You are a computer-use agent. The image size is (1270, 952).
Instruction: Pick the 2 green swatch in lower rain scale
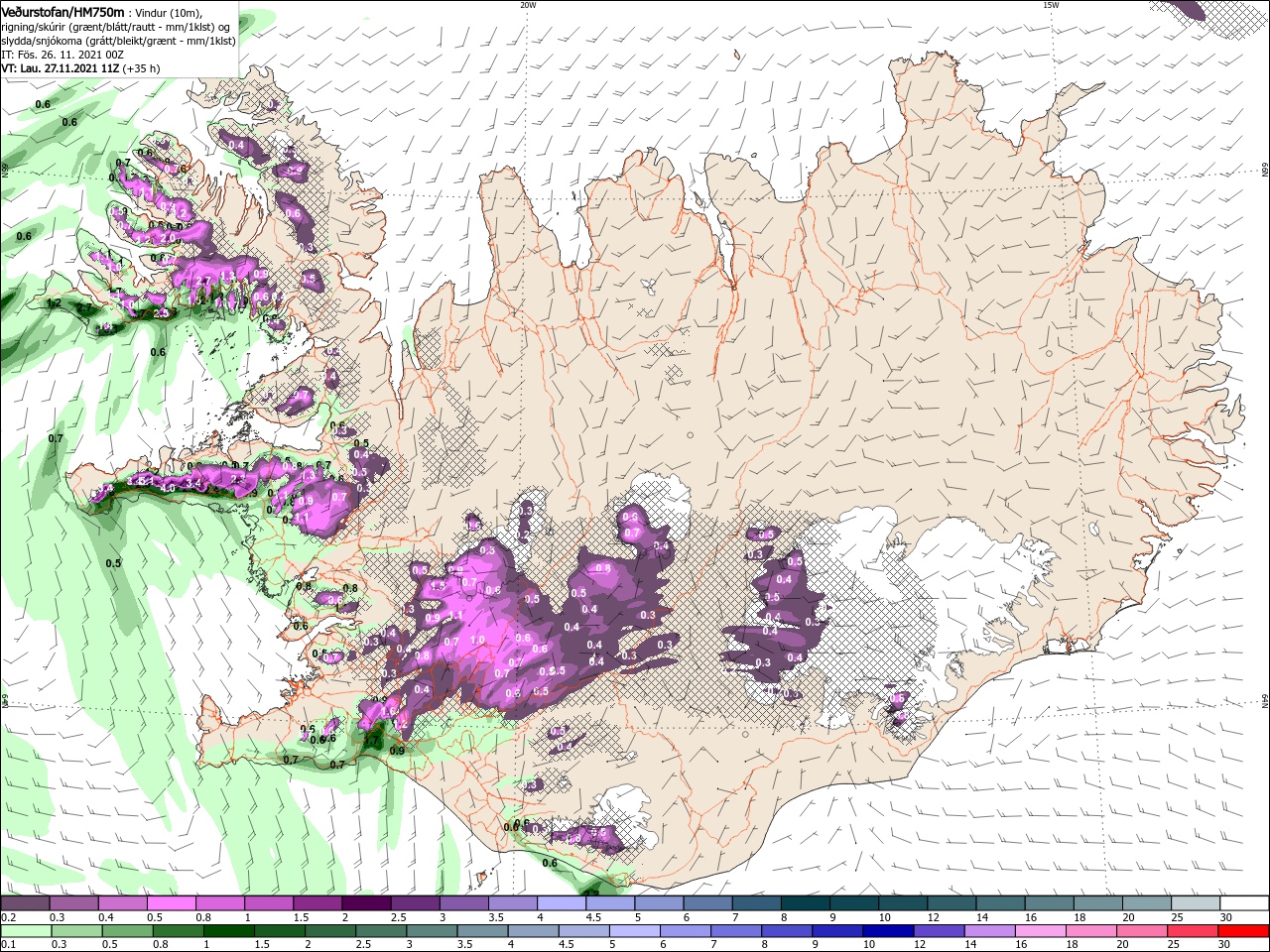click(x=332, y=931)
